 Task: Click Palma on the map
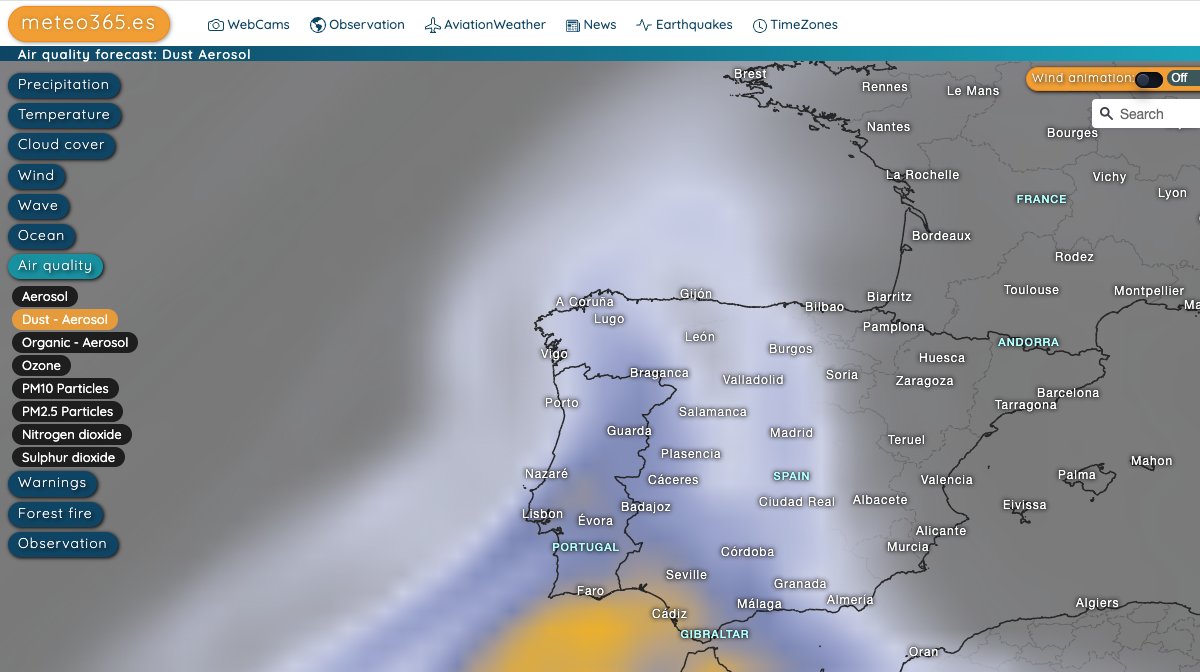coord(1077,475)
